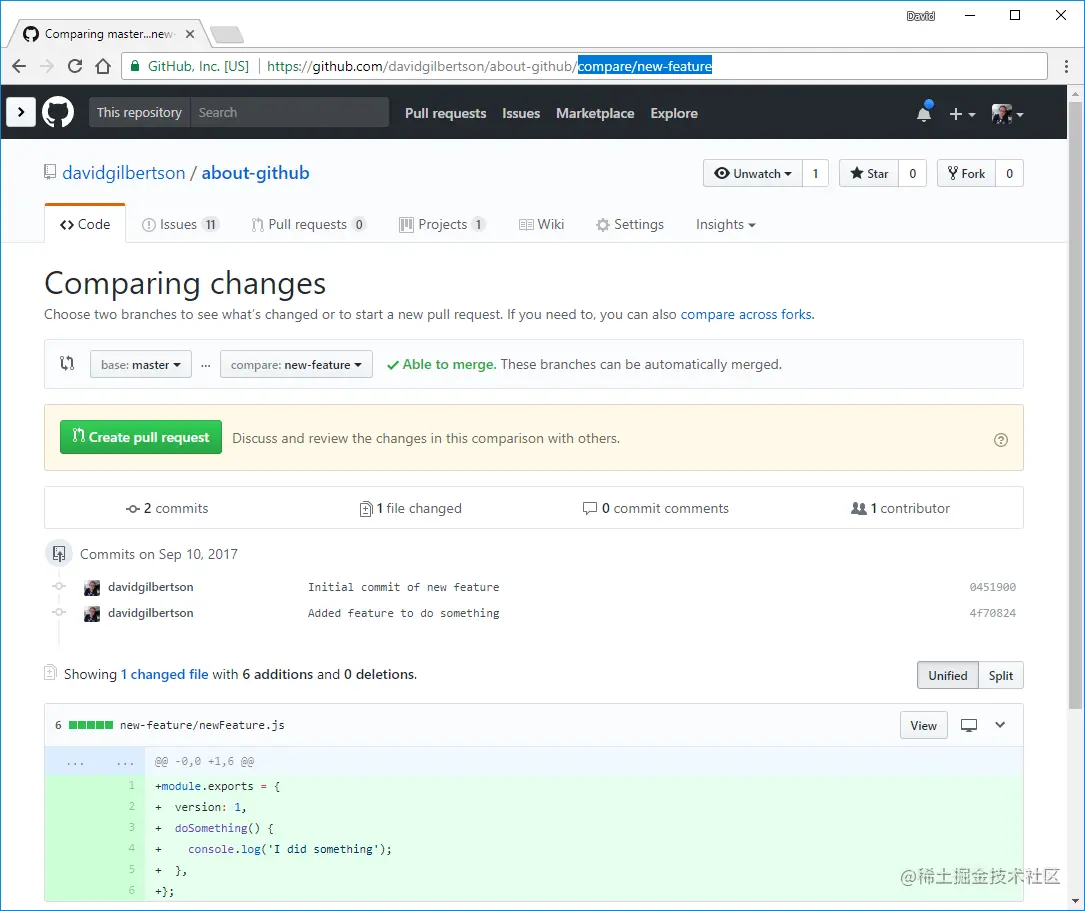Click avatar on Added feature commit row
The image size is (1085, 911).
coord(92,614)
